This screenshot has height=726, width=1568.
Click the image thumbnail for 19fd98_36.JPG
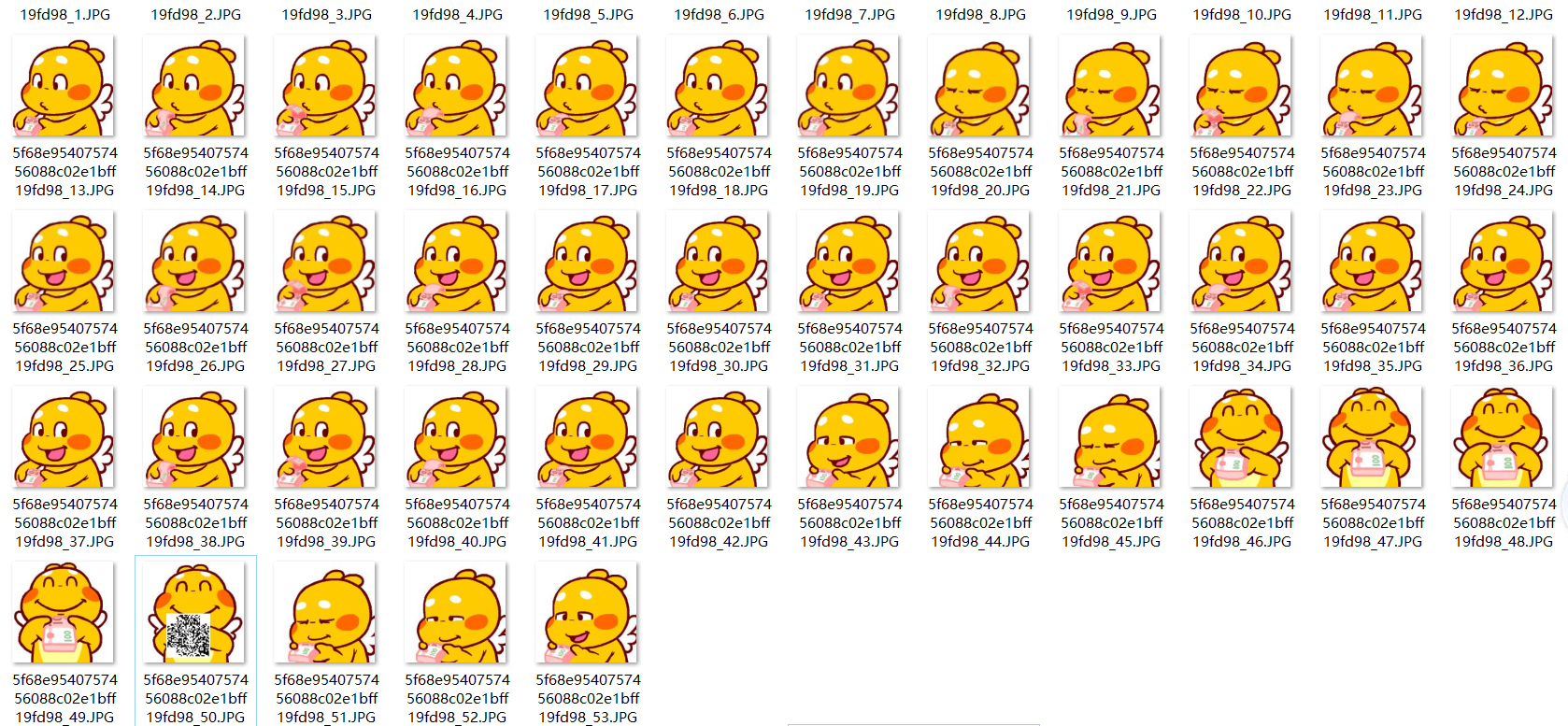point(1503,262)
